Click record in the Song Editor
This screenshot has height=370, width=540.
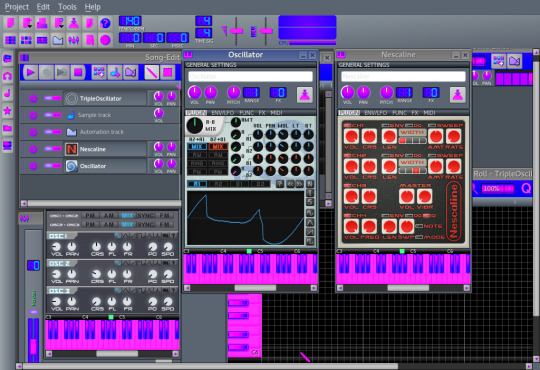pyautogui.click(x=46, y=72)
